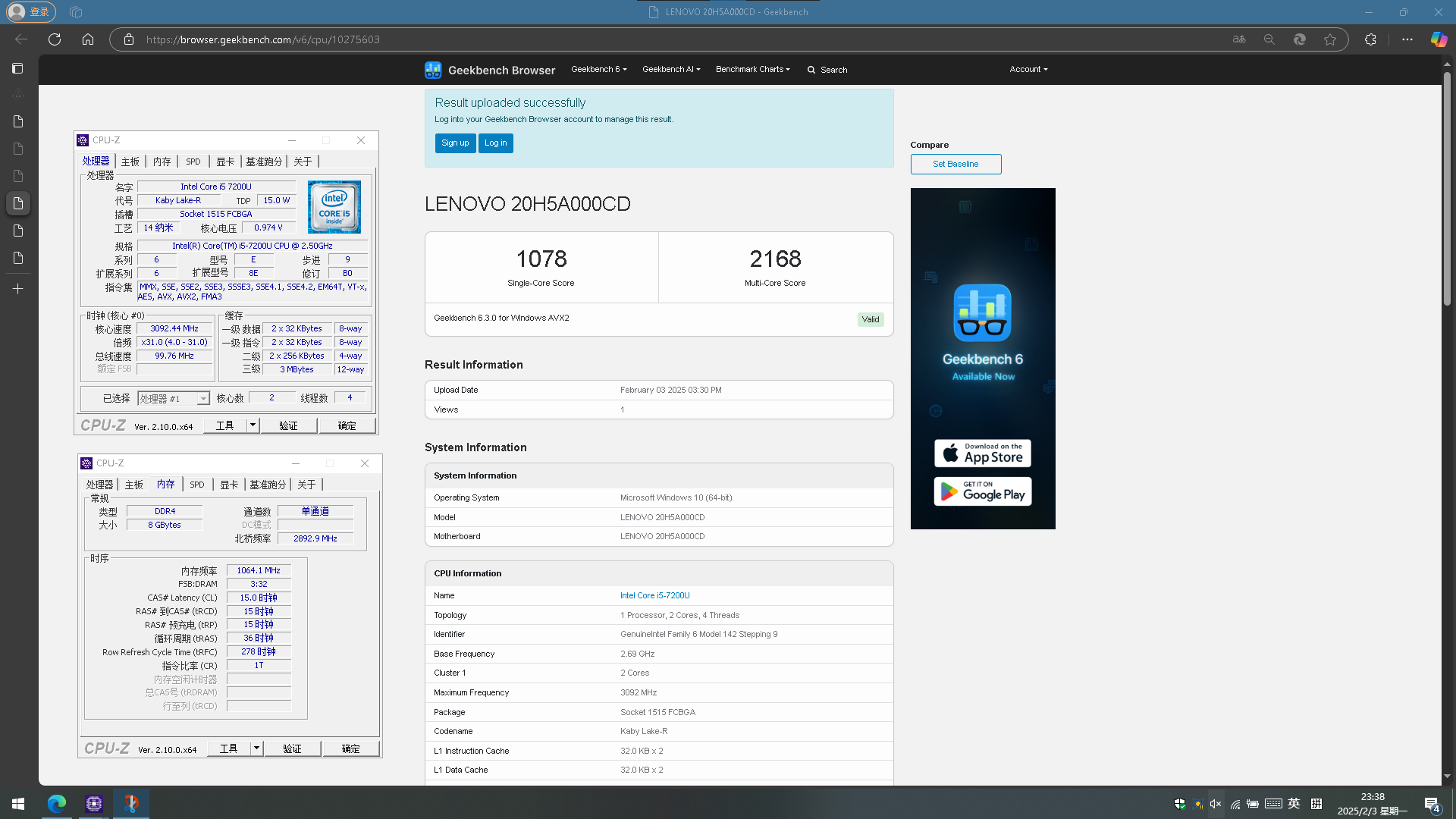Open the browser extensions menu
The height and width of the screenshot is (819, 1456).
click(1370, 39)
